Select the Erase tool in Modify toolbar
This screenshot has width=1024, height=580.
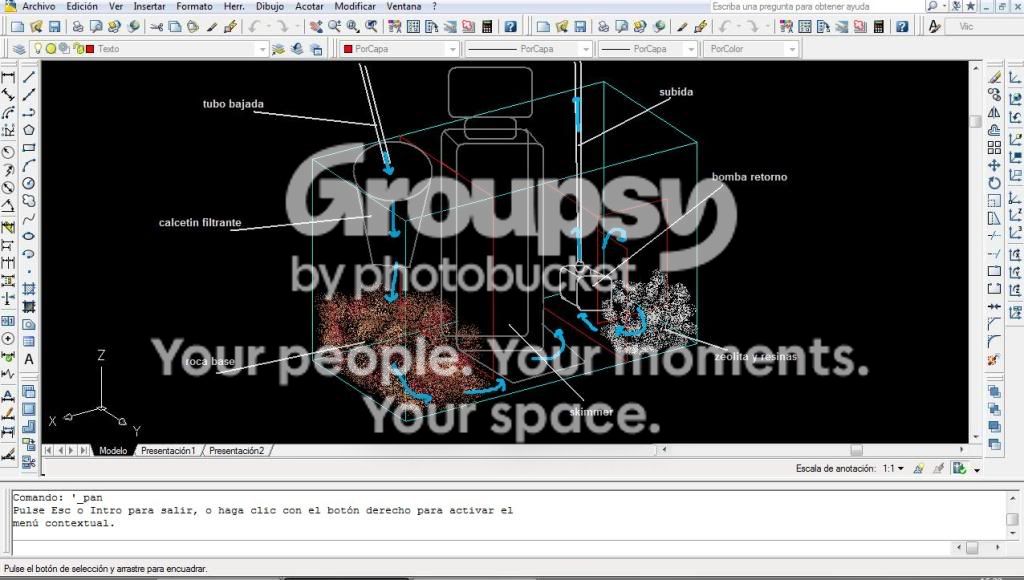994,77
